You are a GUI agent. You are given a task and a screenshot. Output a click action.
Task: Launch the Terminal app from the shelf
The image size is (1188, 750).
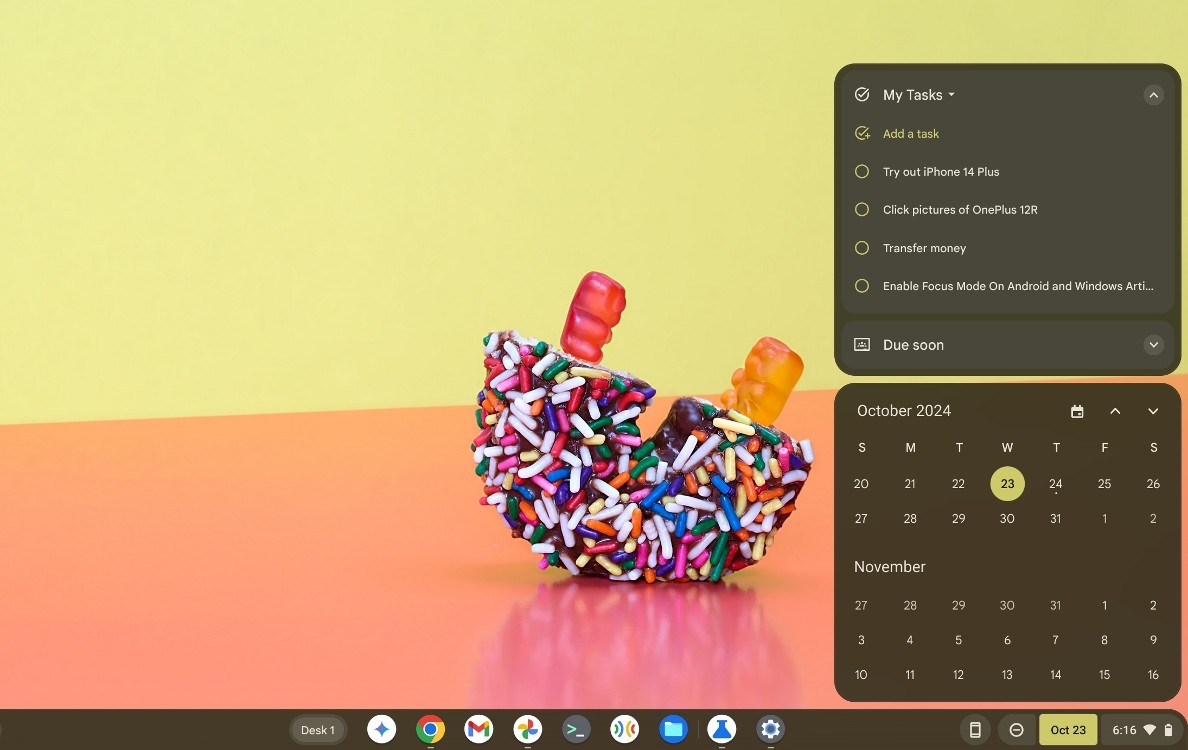click(x=576, y=730)
